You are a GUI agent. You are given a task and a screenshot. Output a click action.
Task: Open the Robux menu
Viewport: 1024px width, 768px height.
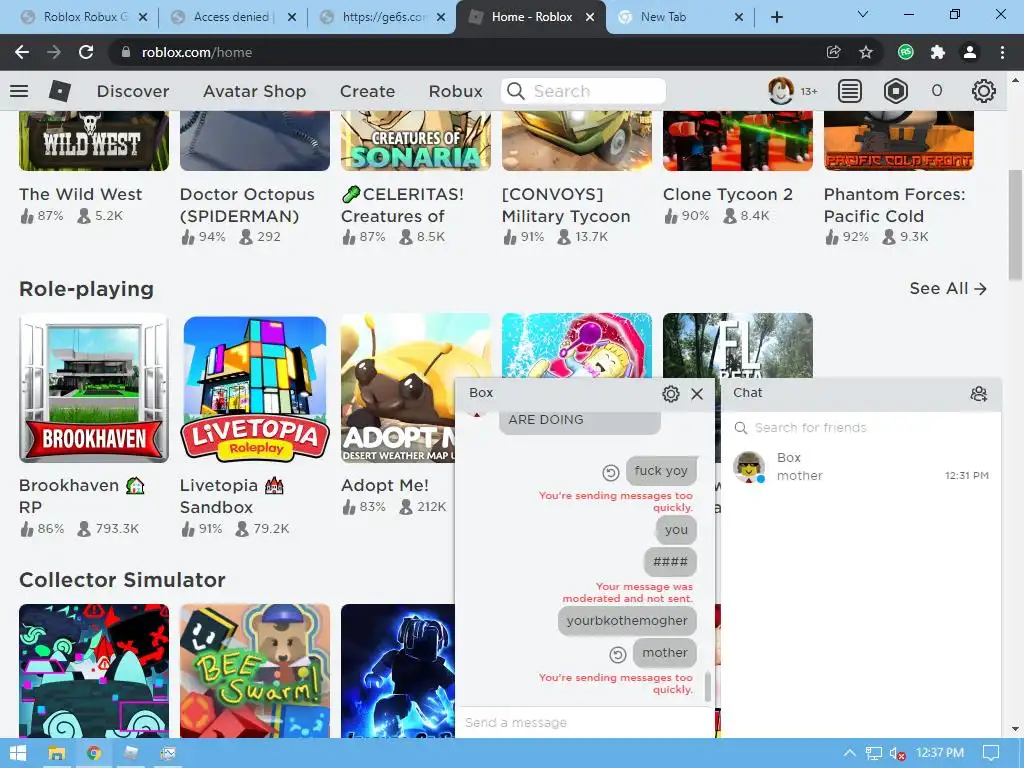455,91
